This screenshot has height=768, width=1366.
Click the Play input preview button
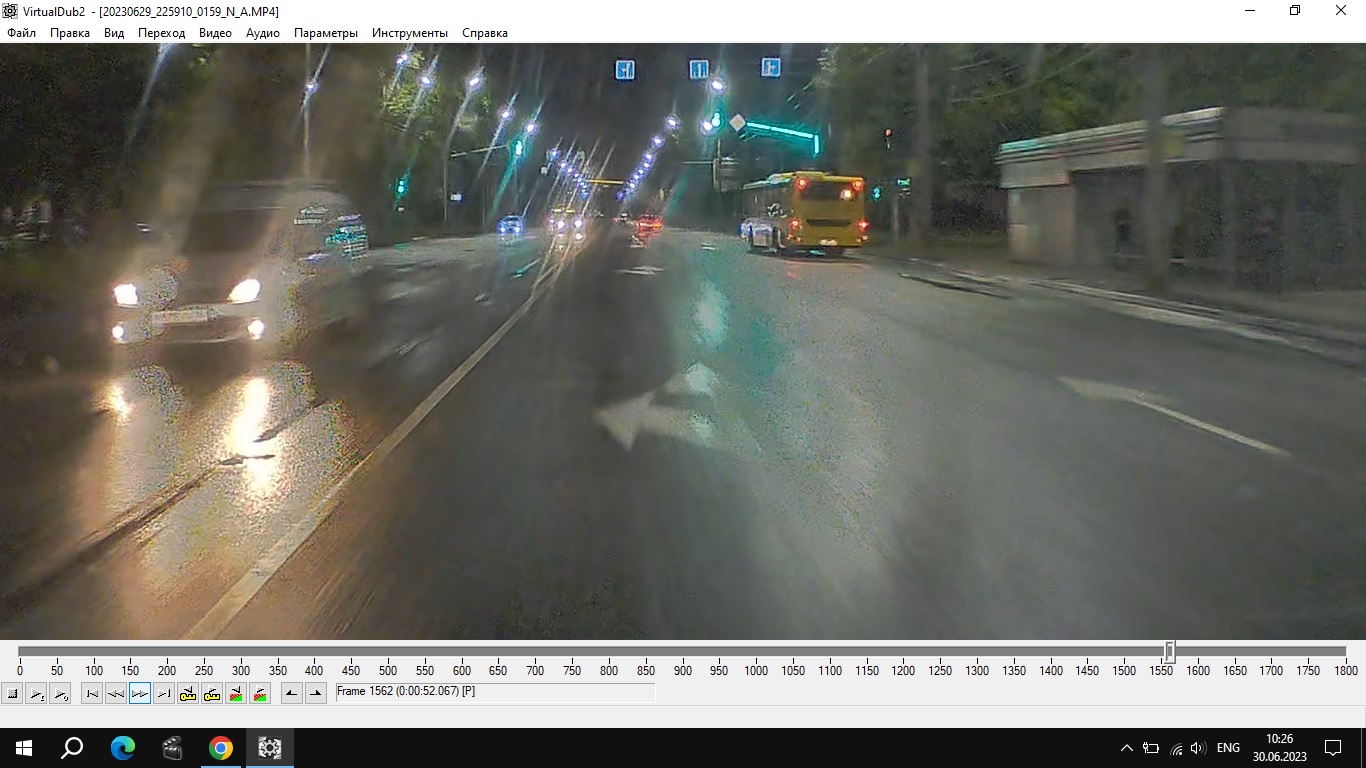point(36,693)
